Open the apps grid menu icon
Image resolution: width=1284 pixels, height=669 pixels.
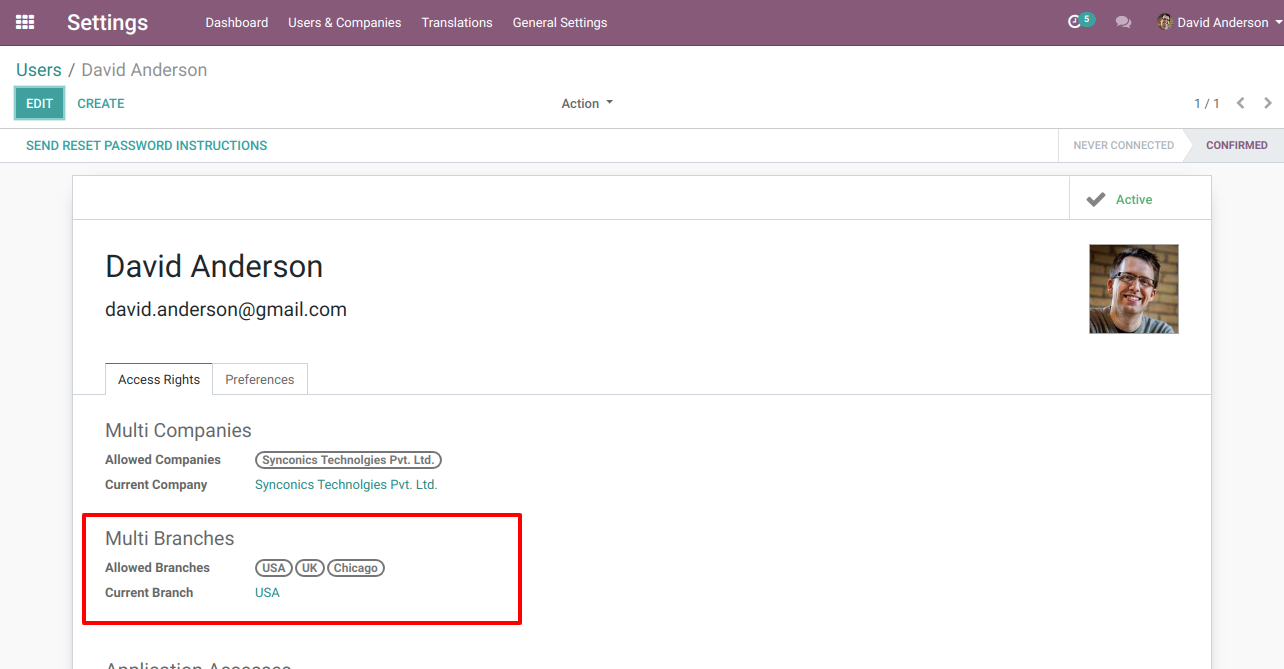(x=25, y=22)
